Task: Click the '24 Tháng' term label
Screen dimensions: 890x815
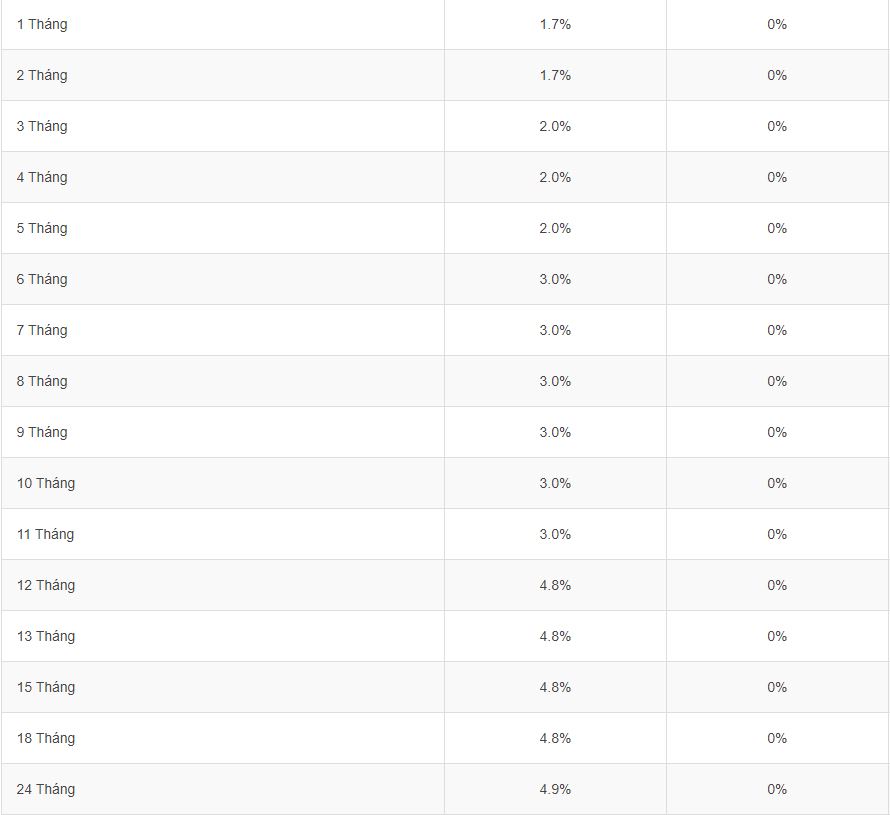Action: (45, 789)
